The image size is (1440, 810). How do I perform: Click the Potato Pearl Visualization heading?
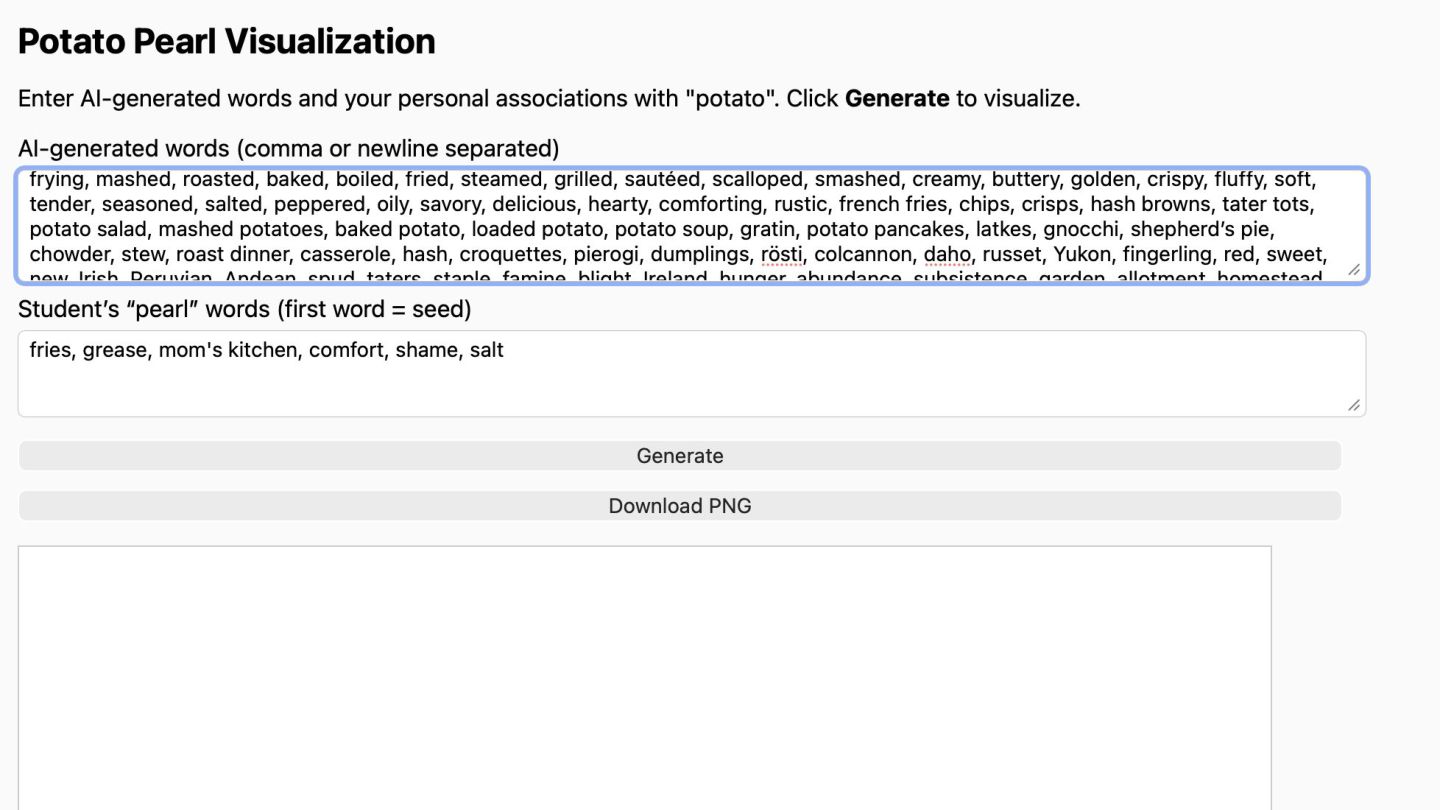pyautogui.click(x=227, y=41)
